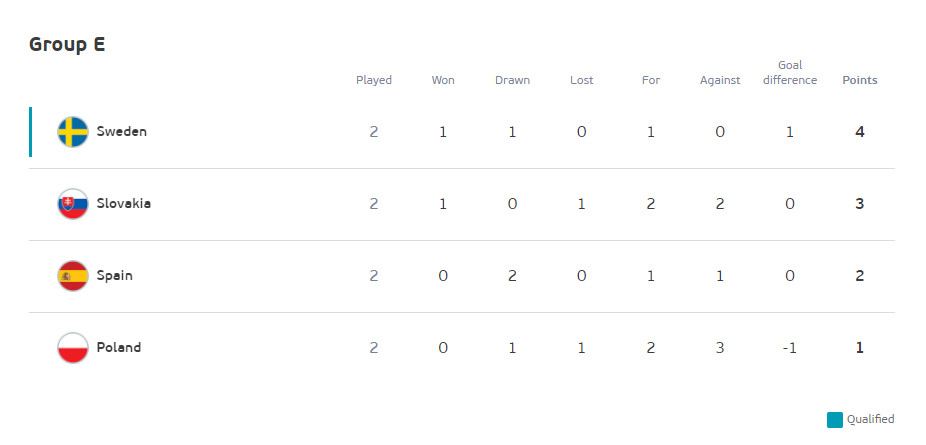Select the Drawn column header

512,80
